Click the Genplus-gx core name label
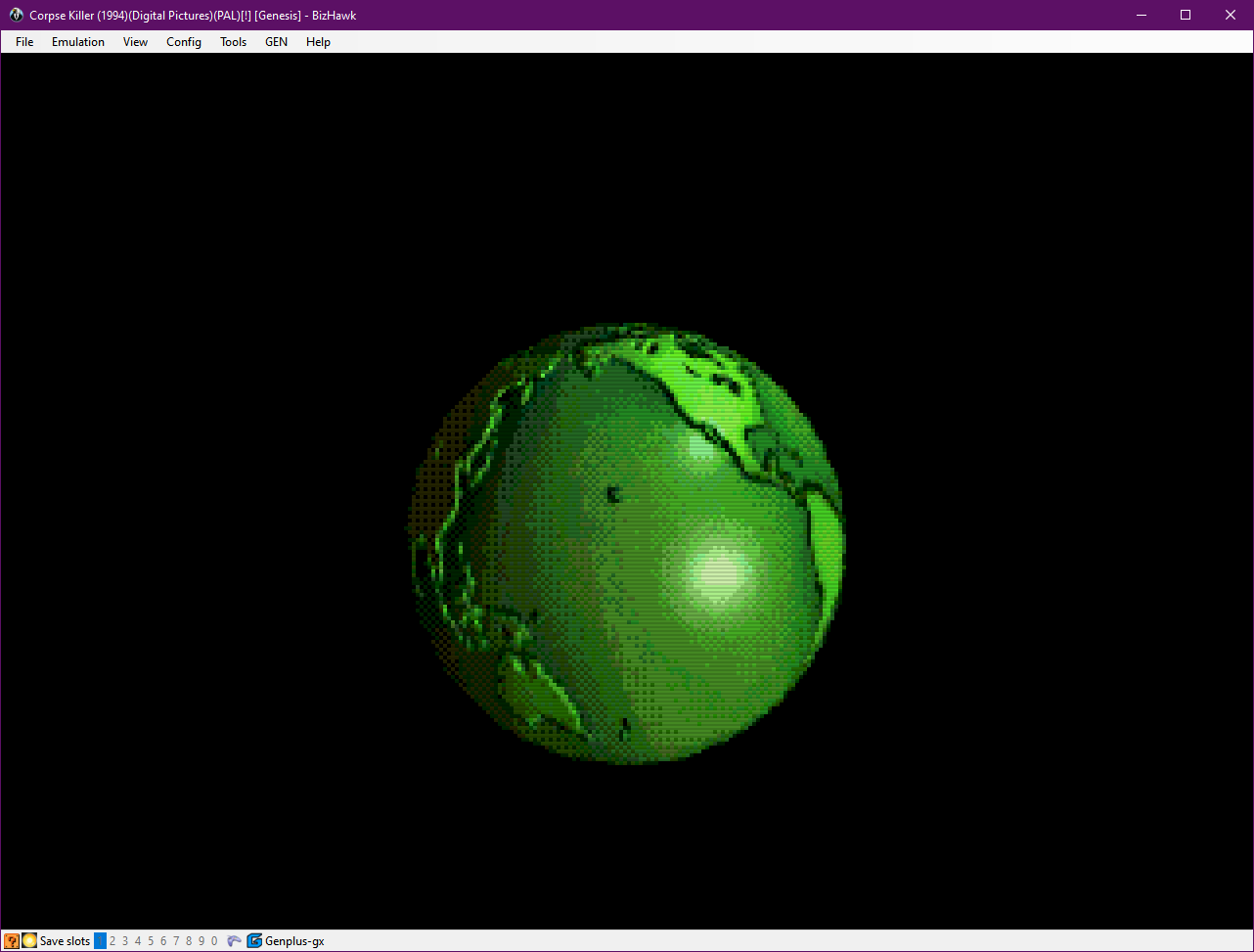Screen dimensions: 1254x952 pyautogui.click(x=294, y=941)
